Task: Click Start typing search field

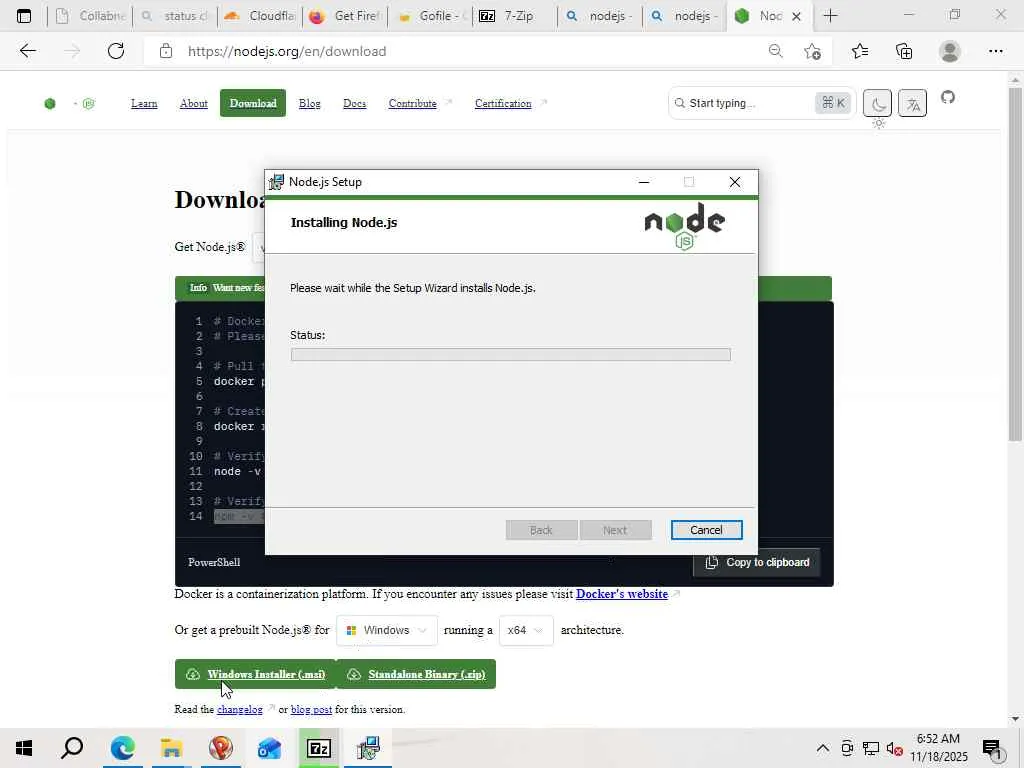Action: (761, 103)
